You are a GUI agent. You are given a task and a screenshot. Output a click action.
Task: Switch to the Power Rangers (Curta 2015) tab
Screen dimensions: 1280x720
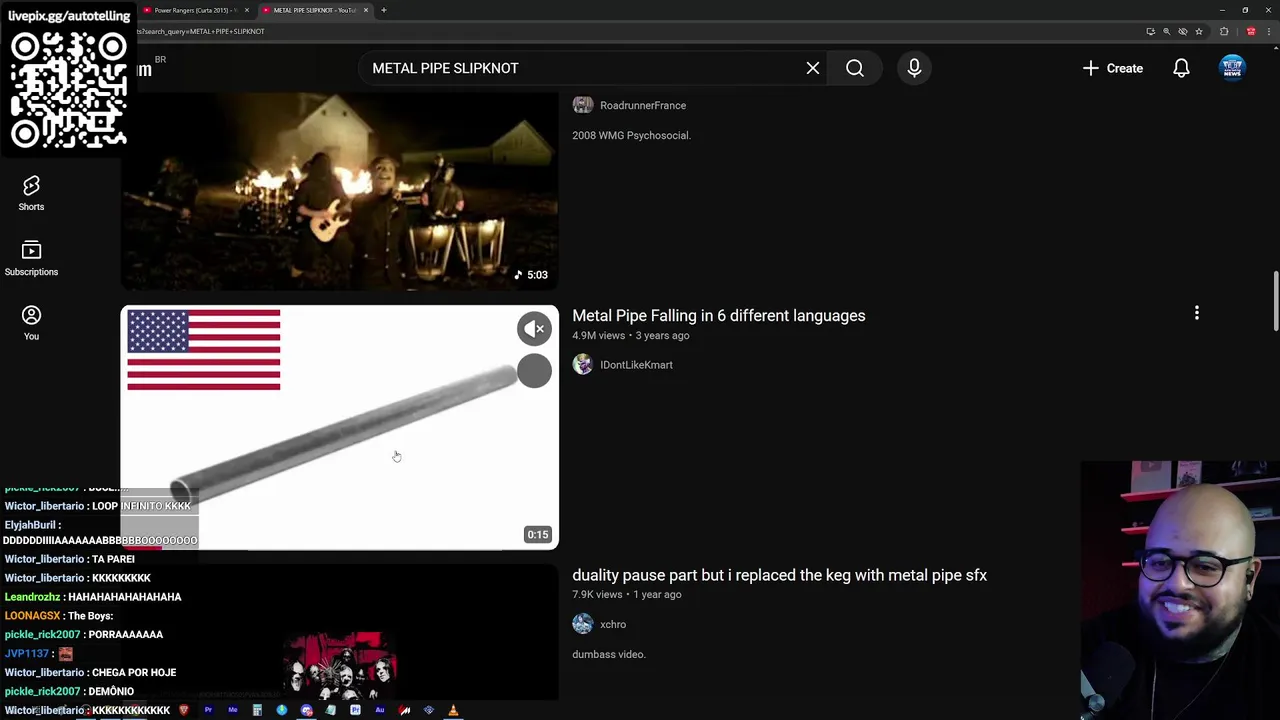point(195,10)
